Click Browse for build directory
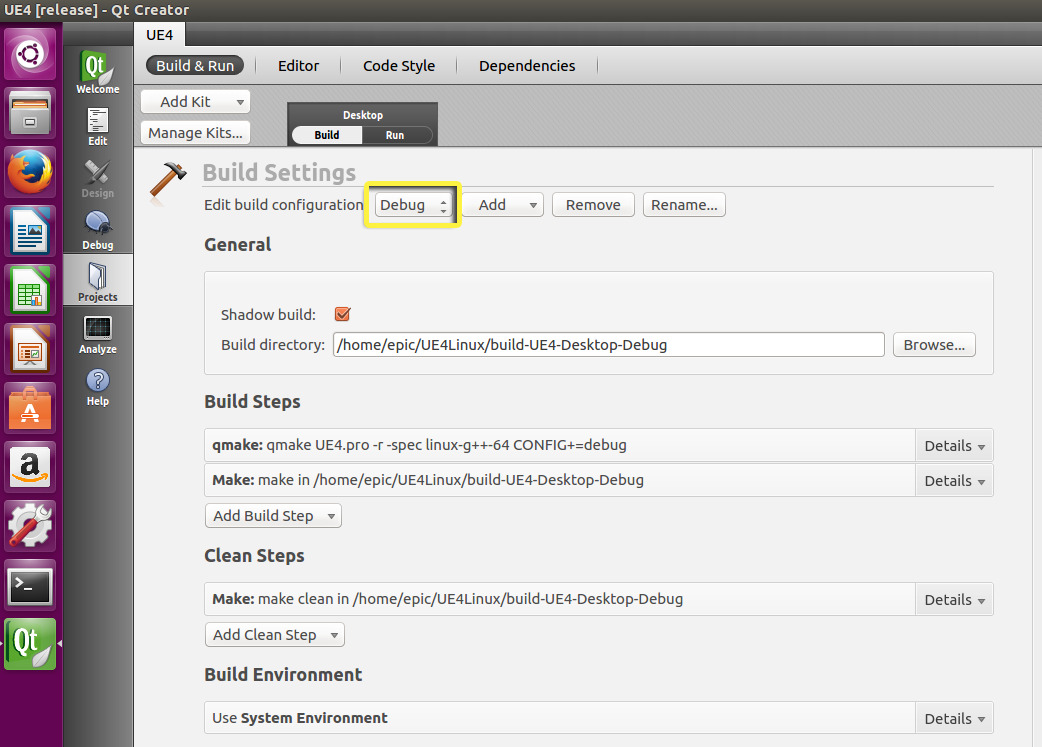 click(933, 345)
